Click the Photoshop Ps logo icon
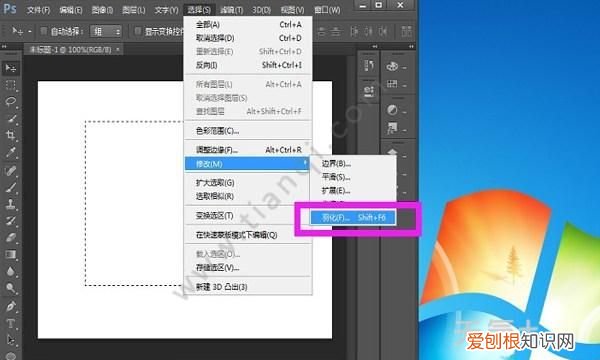 10,8
